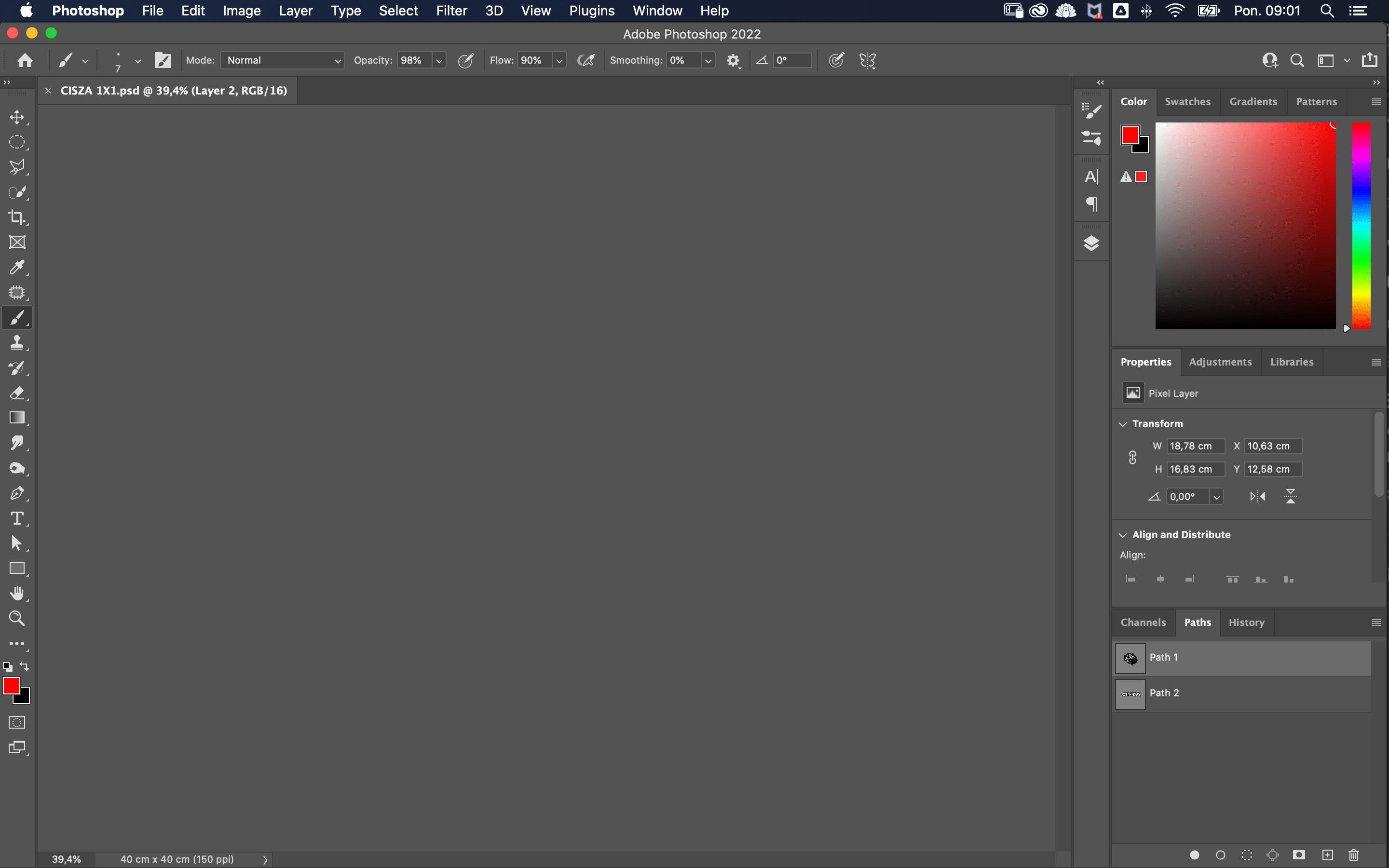Toggle airbrush-style build-up effects
1389x868 pixels.
pos(586,60)
